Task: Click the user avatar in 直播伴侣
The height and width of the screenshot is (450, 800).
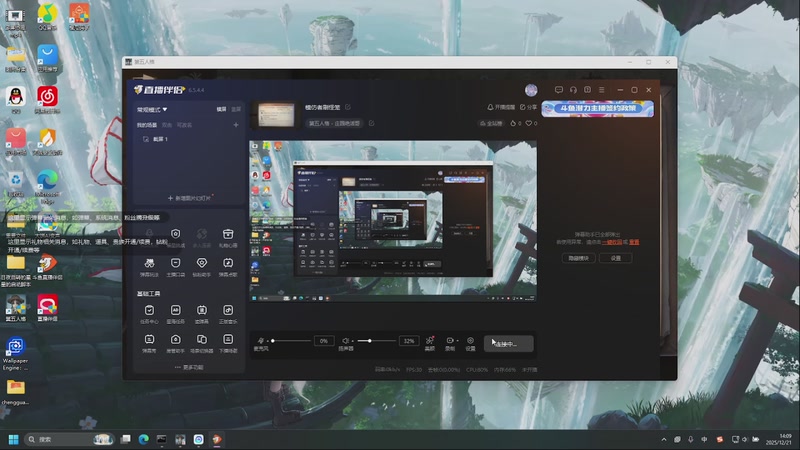Action: pos(531,90)
